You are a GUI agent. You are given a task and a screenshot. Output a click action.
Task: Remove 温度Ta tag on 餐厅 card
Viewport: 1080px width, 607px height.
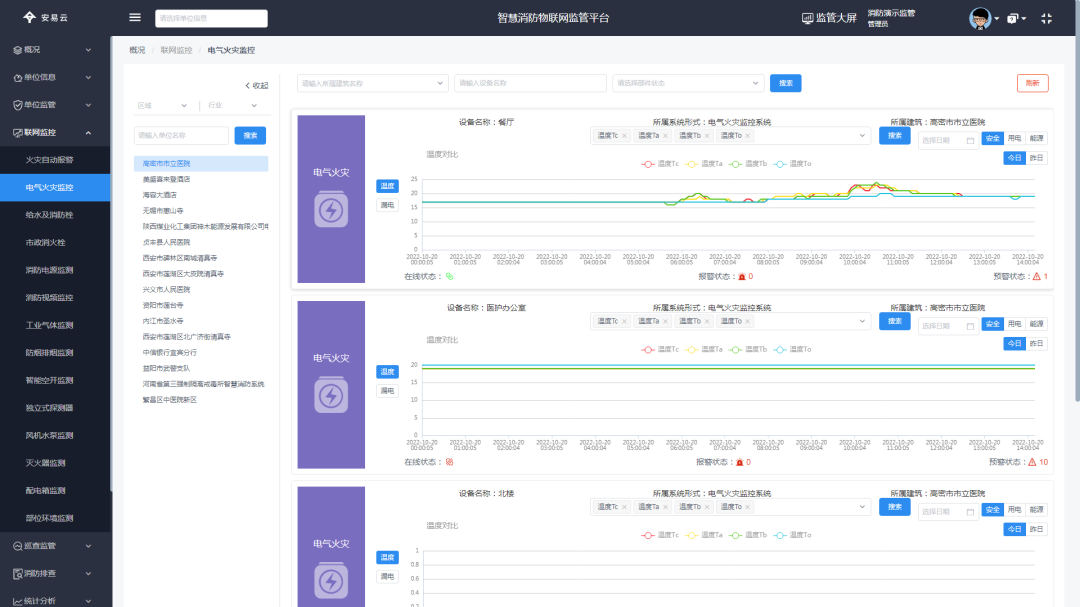click(665, 136)
